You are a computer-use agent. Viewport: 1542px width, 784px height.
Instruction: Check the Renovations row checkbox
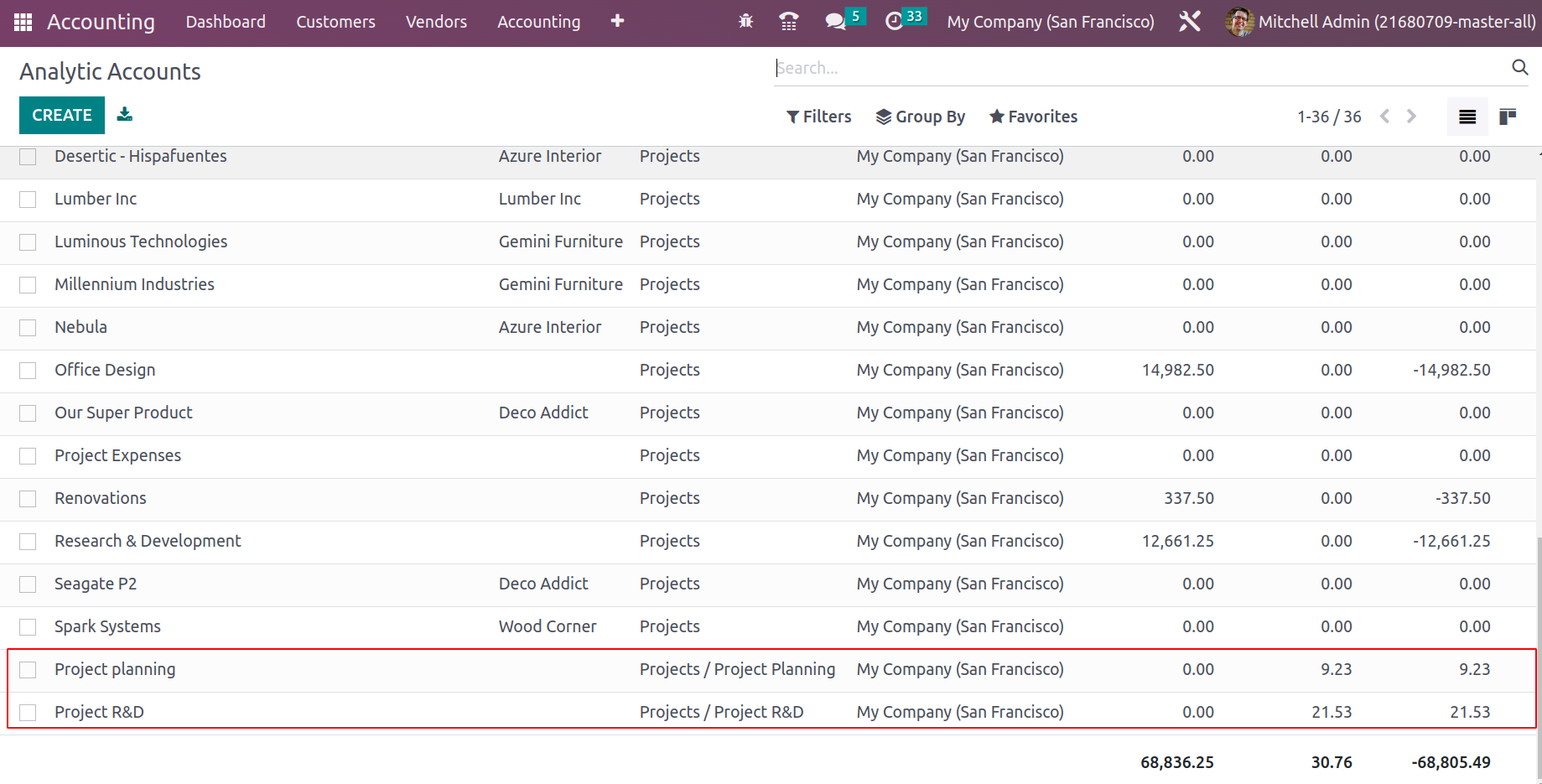point(28,499)
